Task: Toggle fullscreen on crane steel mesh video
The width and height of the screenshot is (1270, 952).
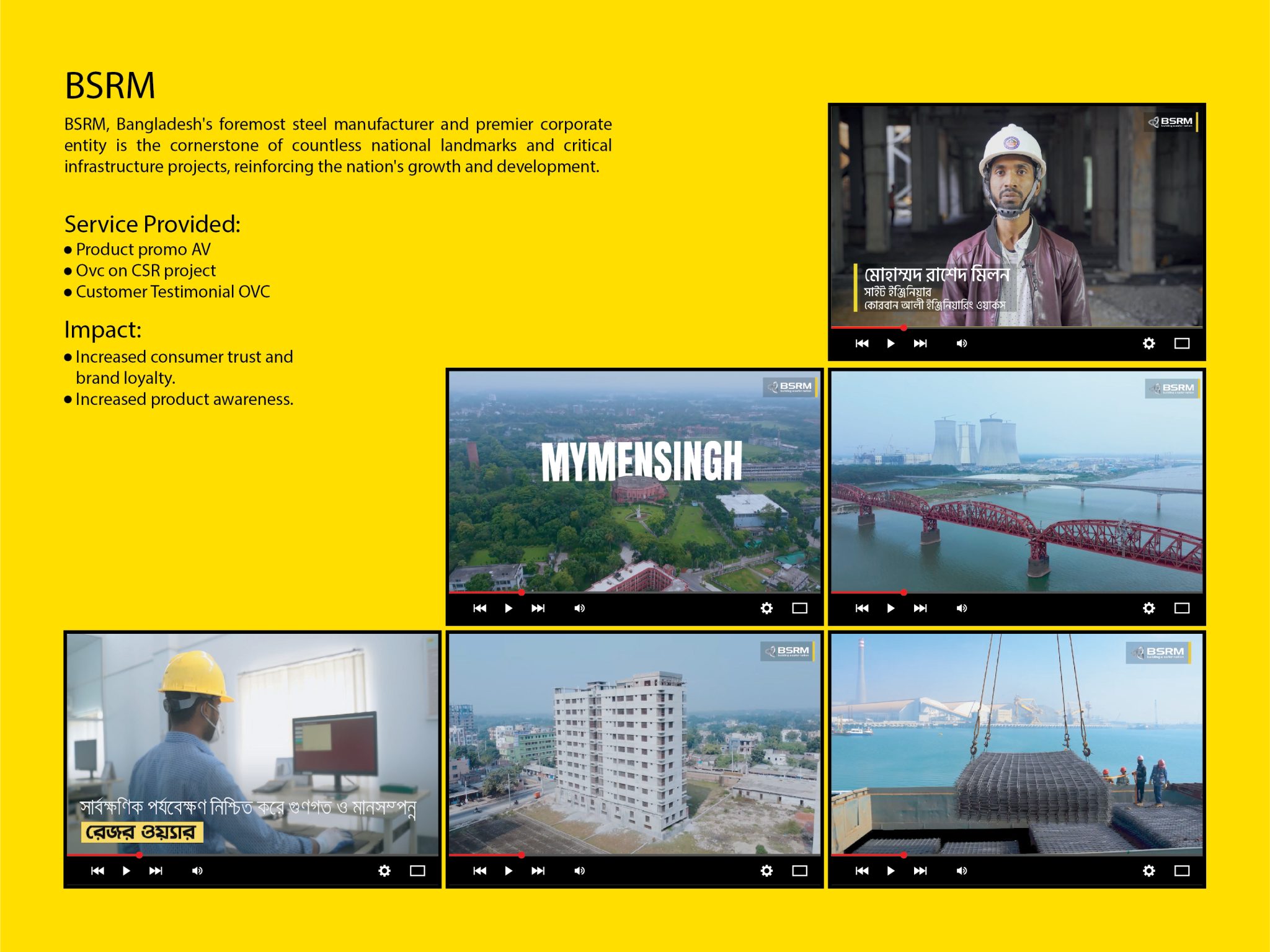Action: click(1182, 871)
